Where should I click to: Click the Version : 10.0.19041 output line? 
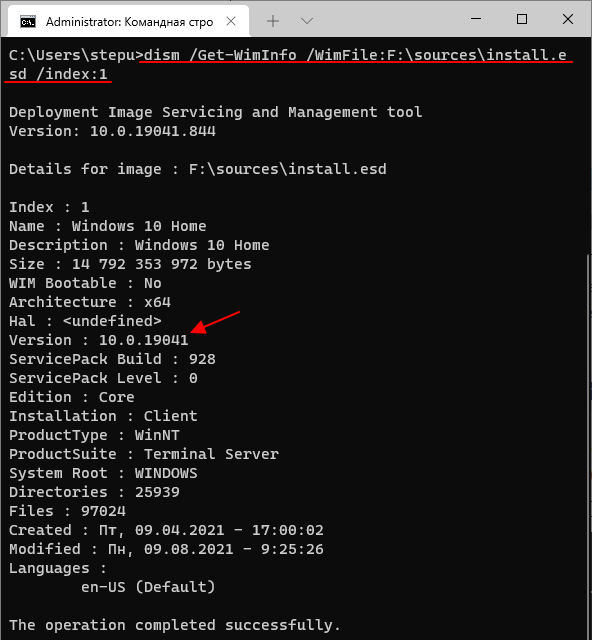point(99,340)
